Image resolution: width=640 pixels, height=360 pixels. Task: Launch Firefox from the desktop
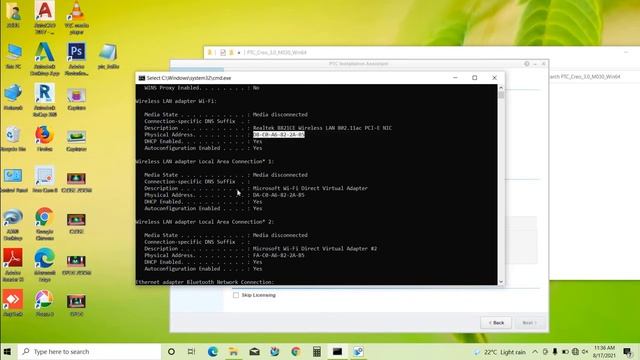pyautogui.click(x=45, y=139)
